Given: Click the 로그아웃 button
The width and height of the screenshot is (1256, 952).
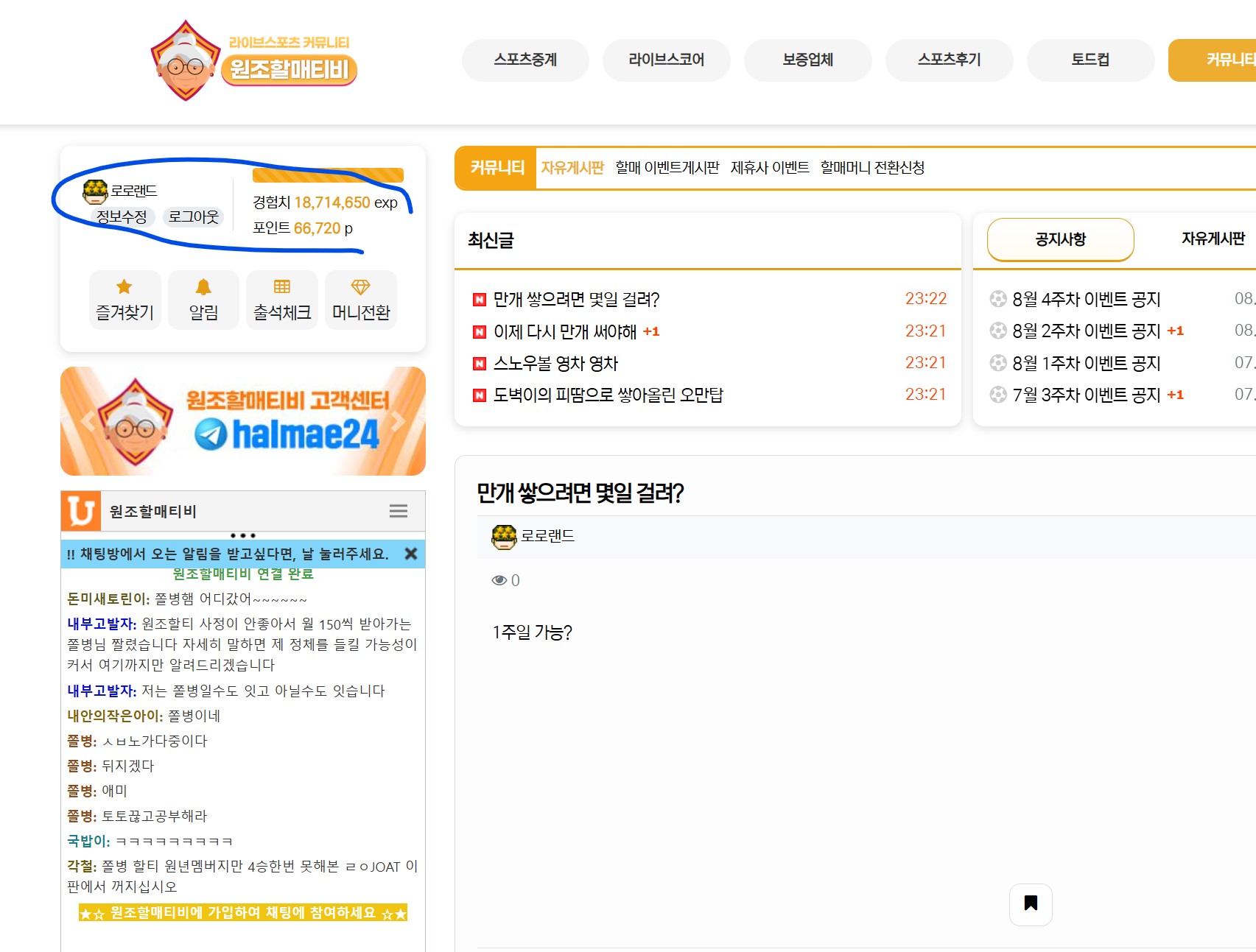Looking at the screenshot, I should pyautogui.click(x=193, y=216).
